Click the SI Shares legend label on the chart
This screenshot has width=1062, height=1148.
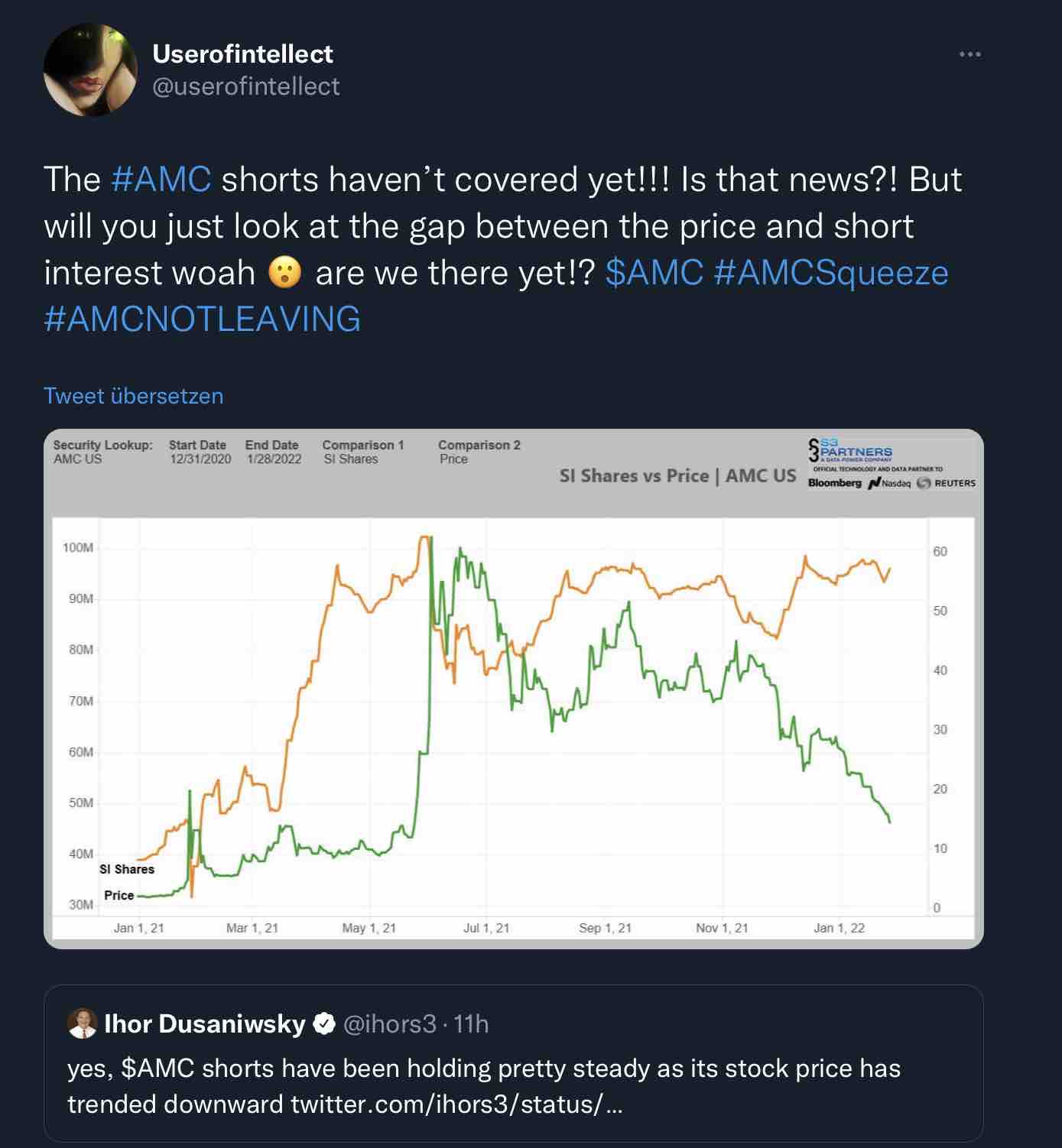point(125,869)
